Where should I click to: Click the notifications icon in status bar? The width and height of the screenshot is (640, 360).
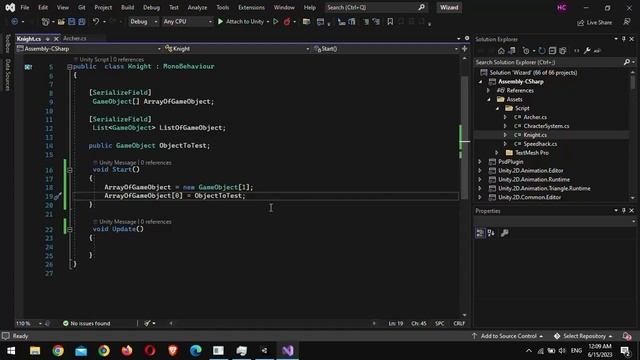[x=627, y=336]
